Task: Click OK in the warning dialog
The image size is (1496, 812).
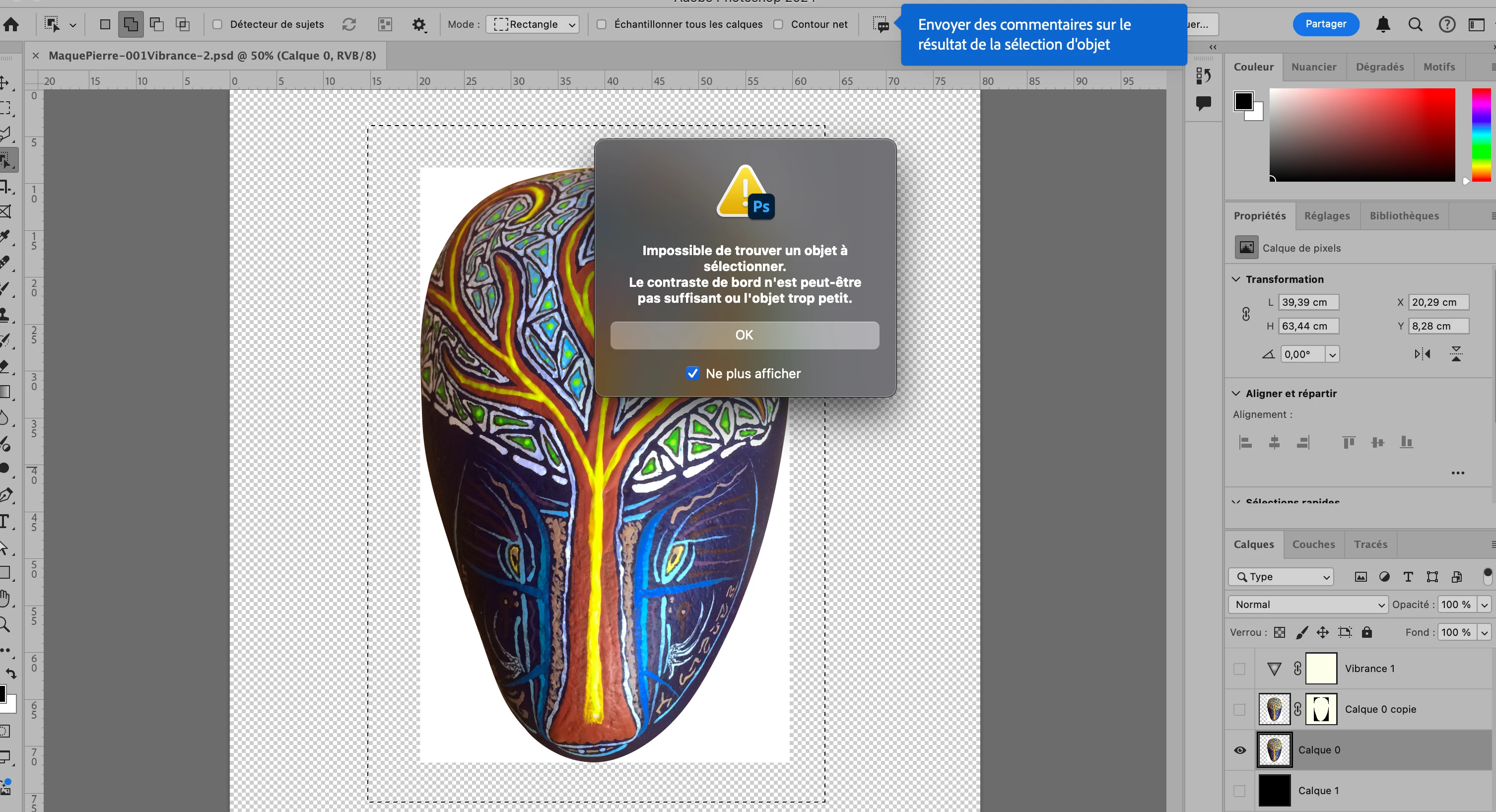Action: point(745,335)
